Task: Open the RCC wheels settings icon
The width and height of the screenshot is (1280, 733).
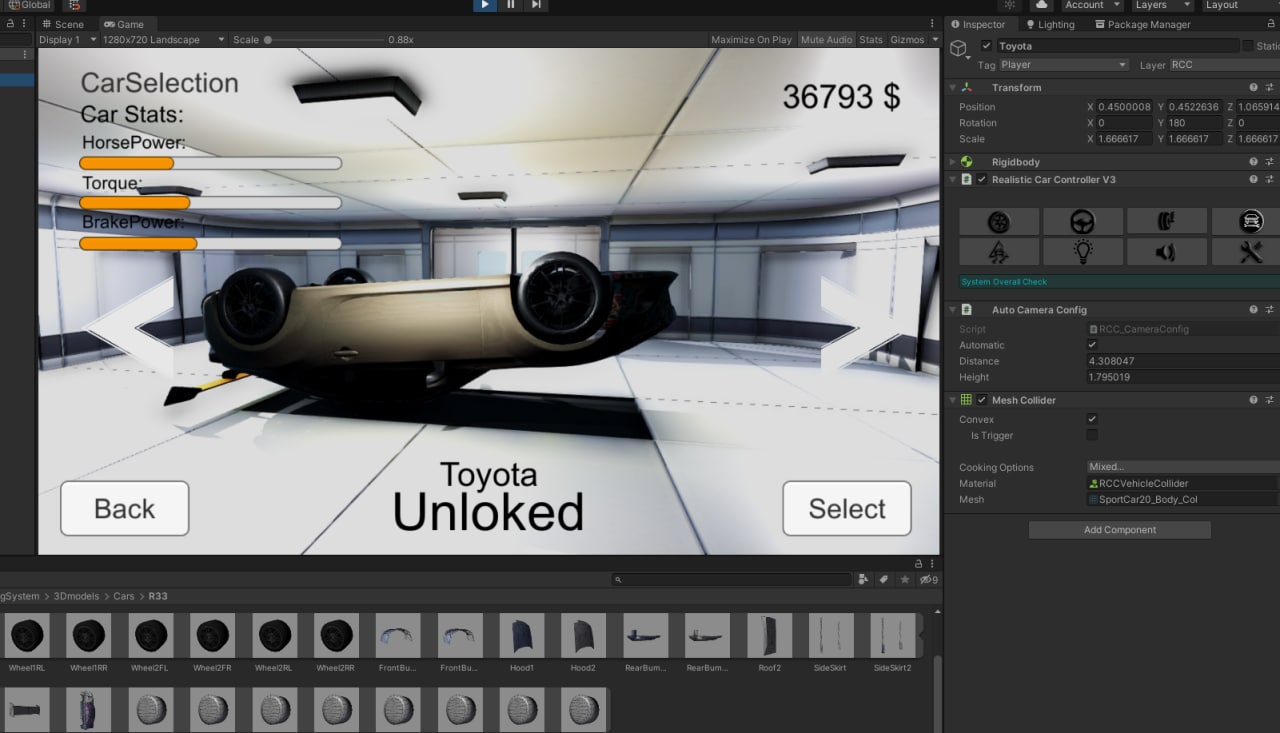Action: [998, 221]
